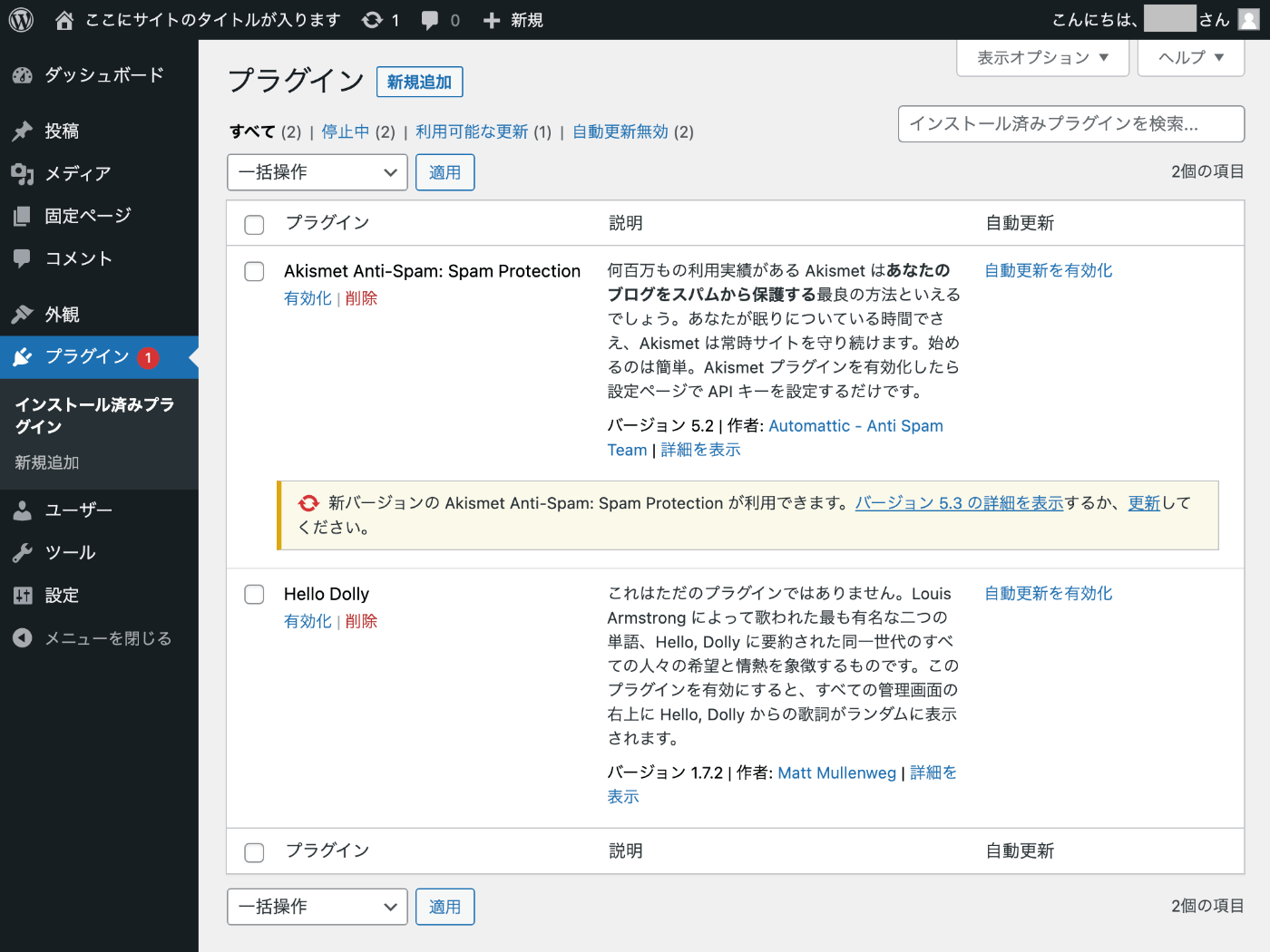Open Automattic - Anti Spam Team author link

(856, 426)
